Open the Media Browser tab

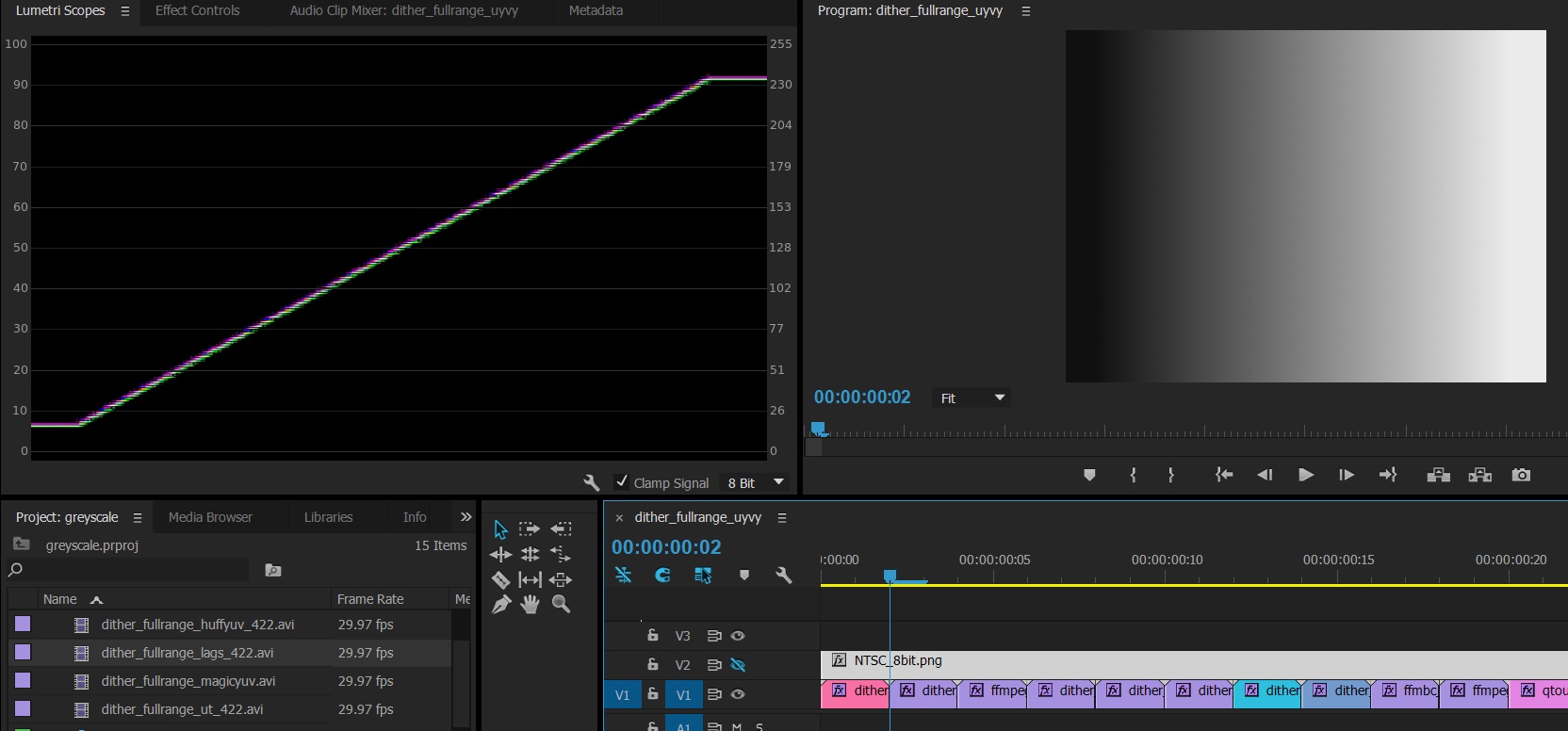tap(210, 517)
